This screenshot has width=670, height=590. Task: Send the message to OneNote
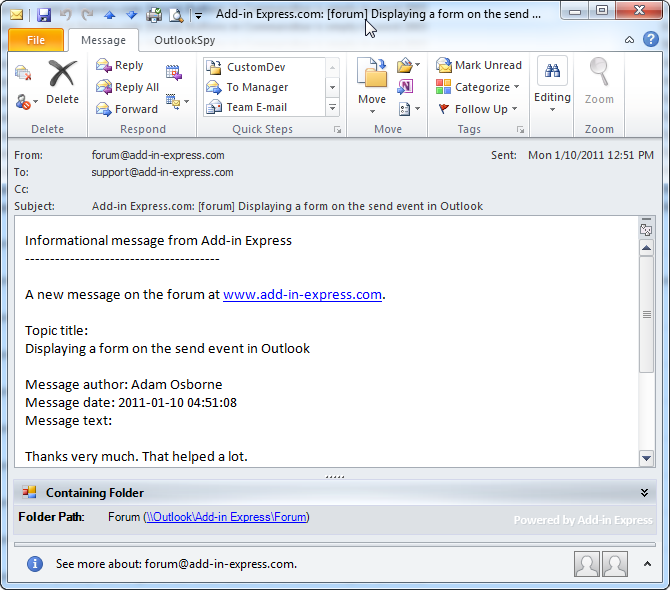[405, 87]
